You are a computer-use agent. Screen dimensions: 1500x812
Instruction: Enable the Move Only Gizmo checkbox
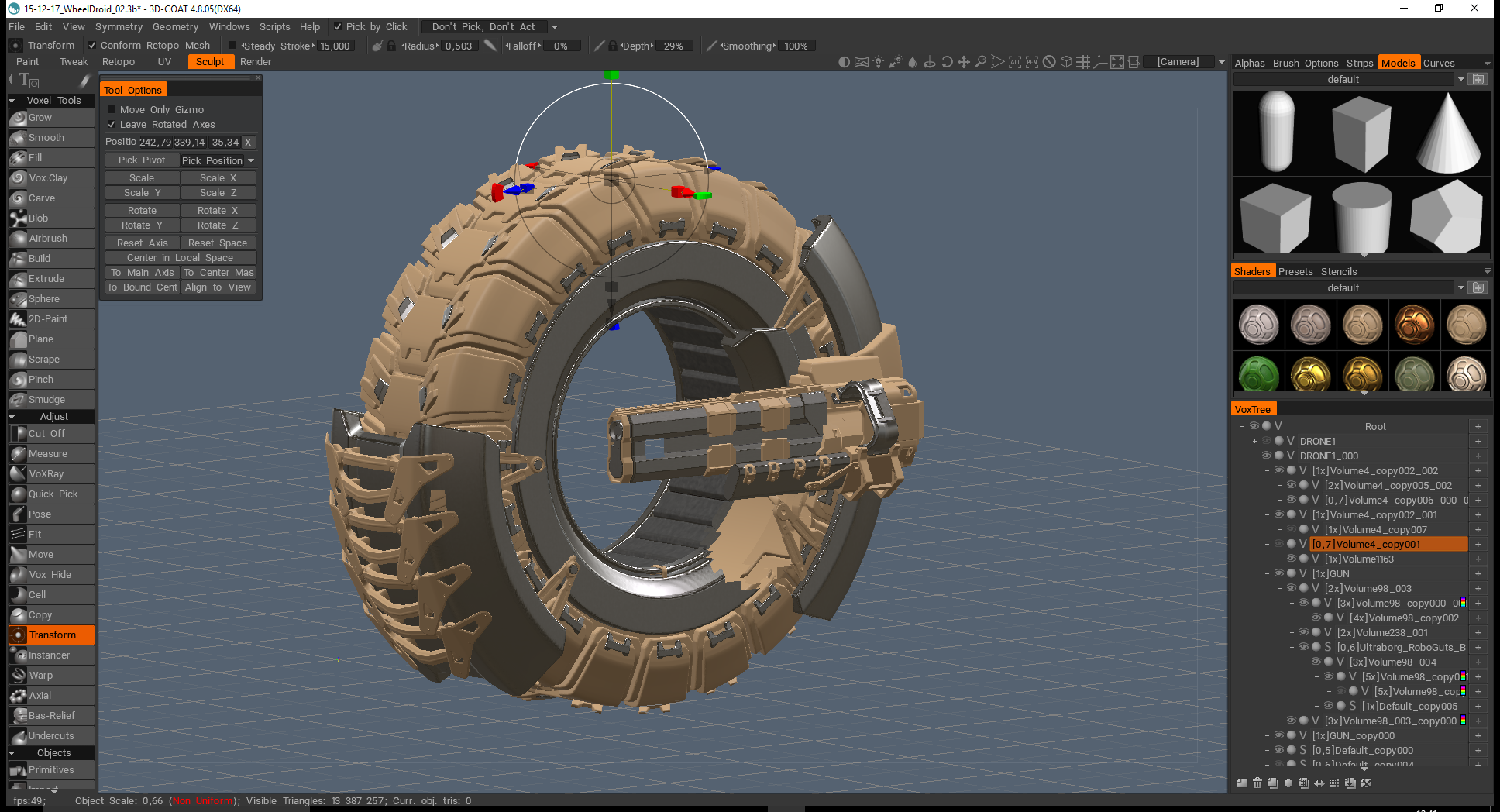[112, 109]
